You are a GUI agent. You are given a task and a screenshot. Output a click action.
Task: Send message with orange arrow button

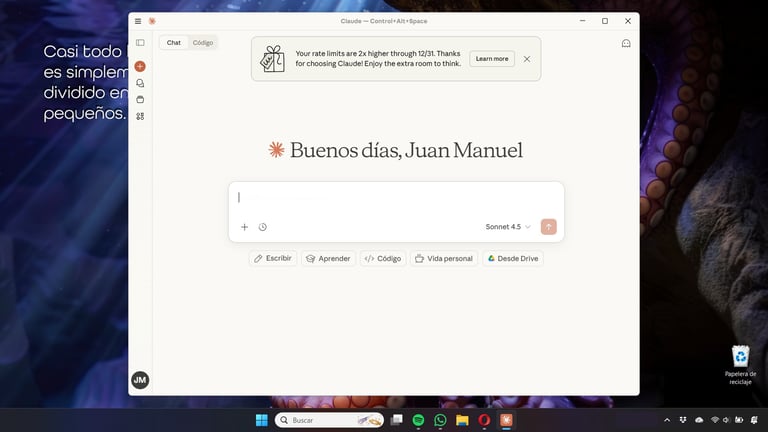[x=549, y=227]
